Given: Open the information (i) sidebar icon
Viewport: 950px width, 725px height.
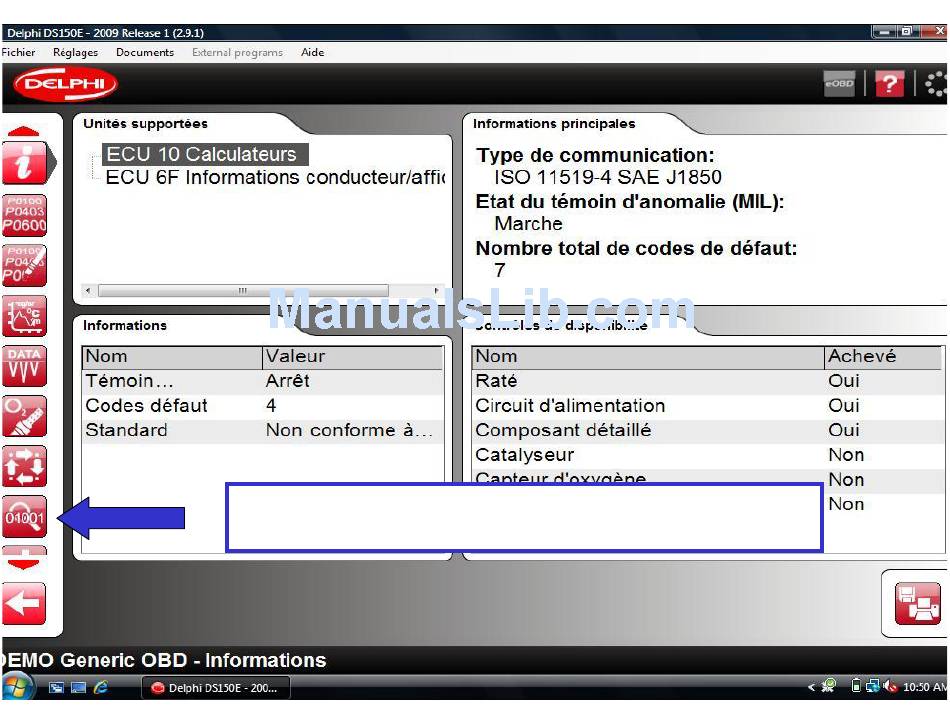Looking at the screenshot, I should pyautogui.click(x=24, y=162).
